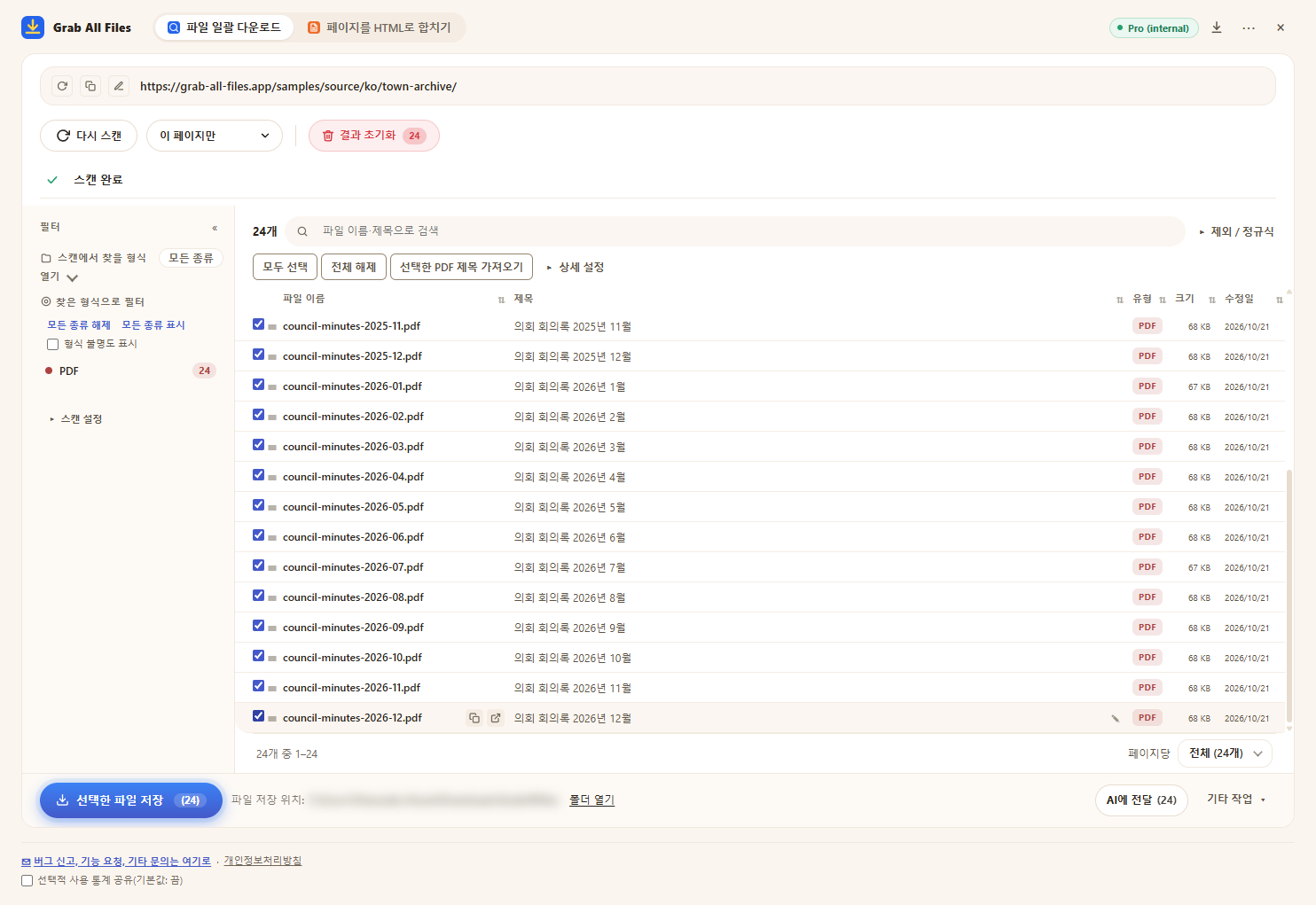This screenshot has height=905, width=1316.
Task: Enable 선택적 사용 통계 공유 checkbox
Action: (x=27, y=880)
